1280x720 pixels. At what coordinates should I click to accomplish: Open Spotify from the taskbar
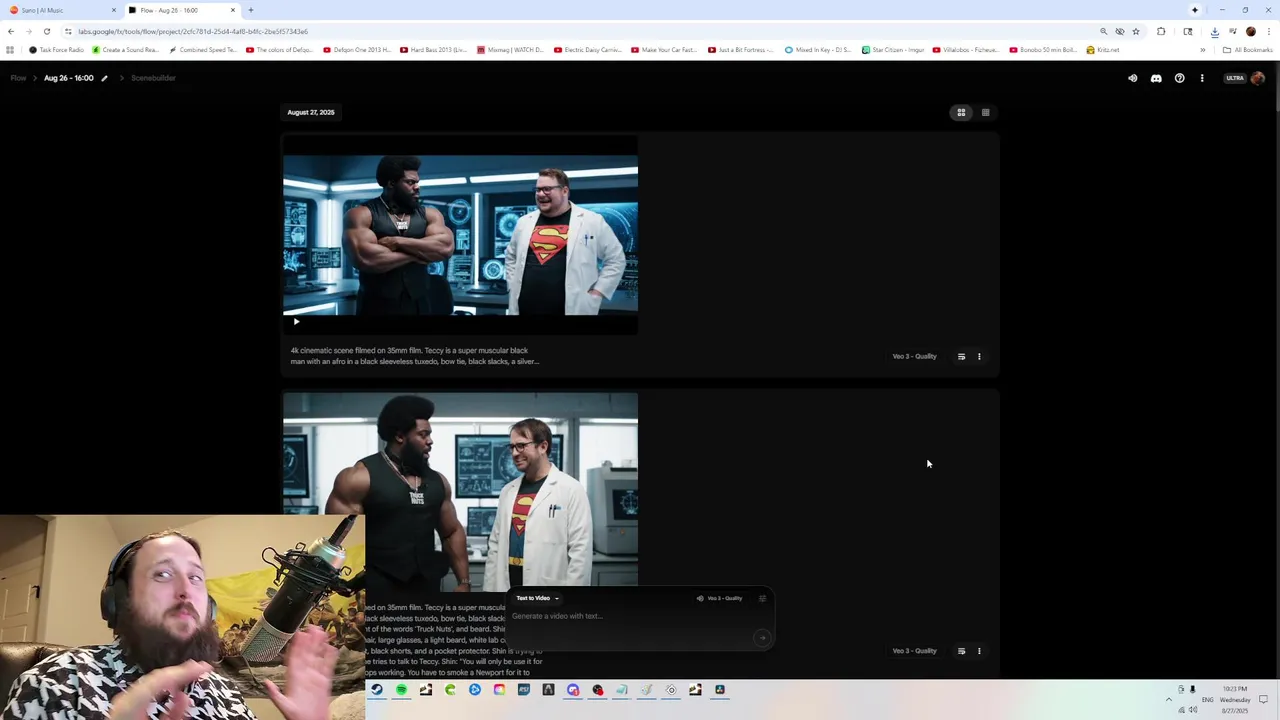click(x=401, y=690)
